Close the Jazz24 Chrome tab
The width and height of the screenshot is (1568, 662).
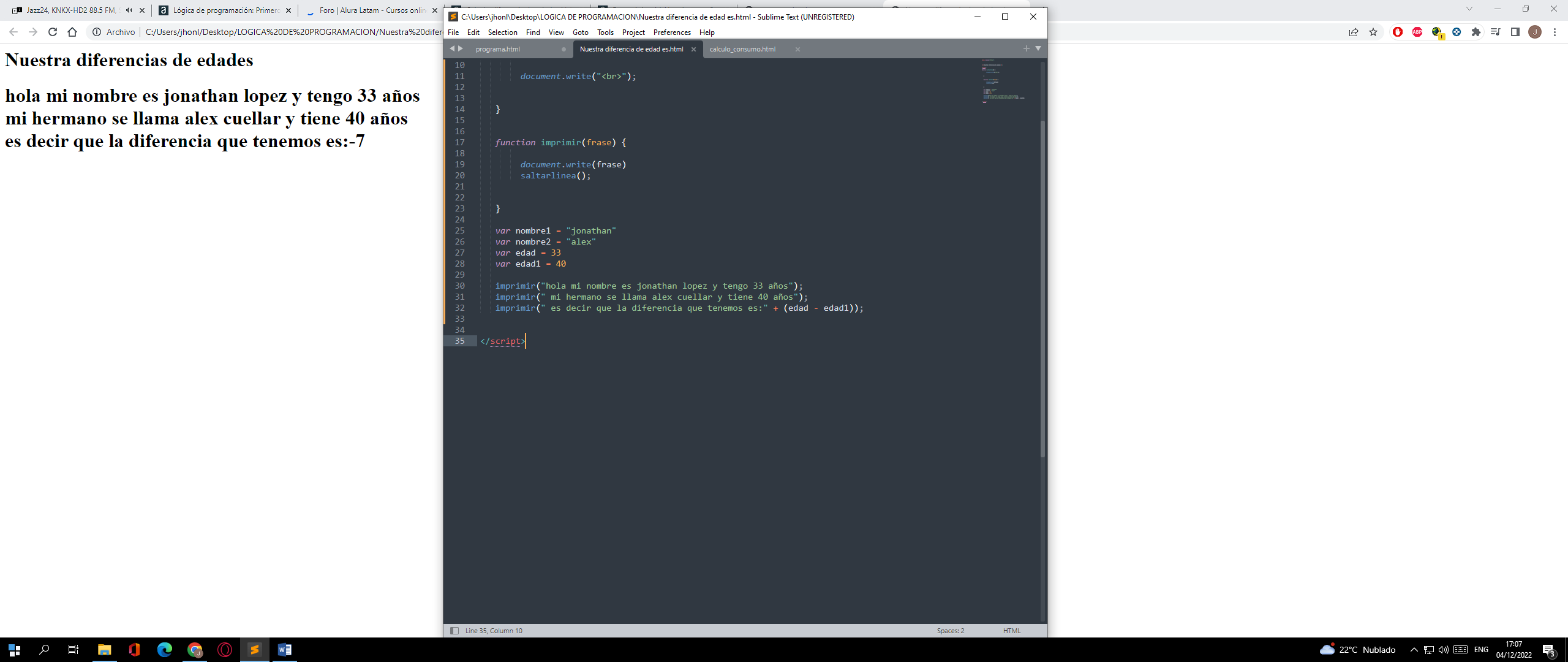pos(142,10)
